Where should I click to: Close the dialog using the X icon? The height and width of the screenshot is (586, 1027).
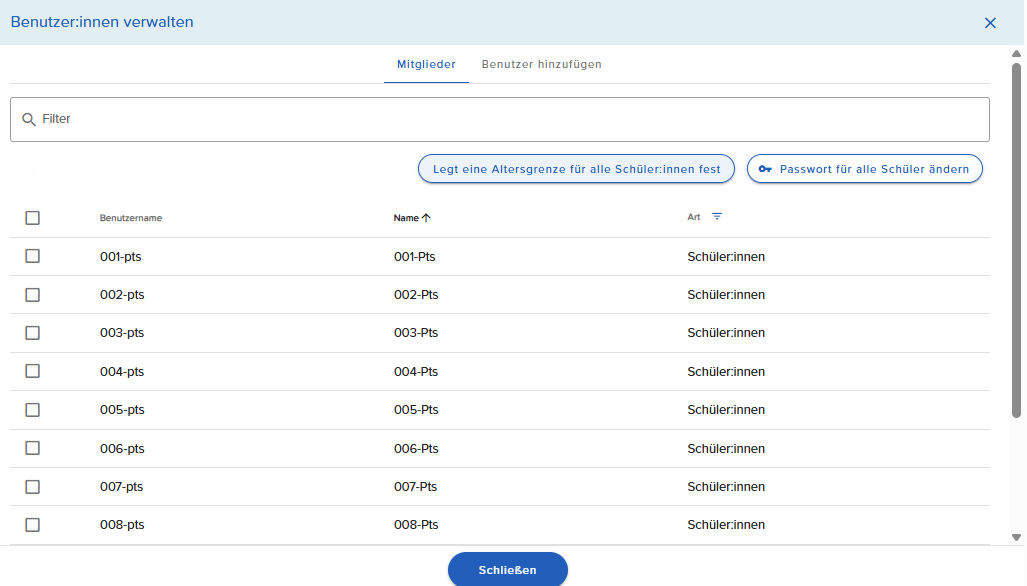pyautogui.click(x=990, y=23)
